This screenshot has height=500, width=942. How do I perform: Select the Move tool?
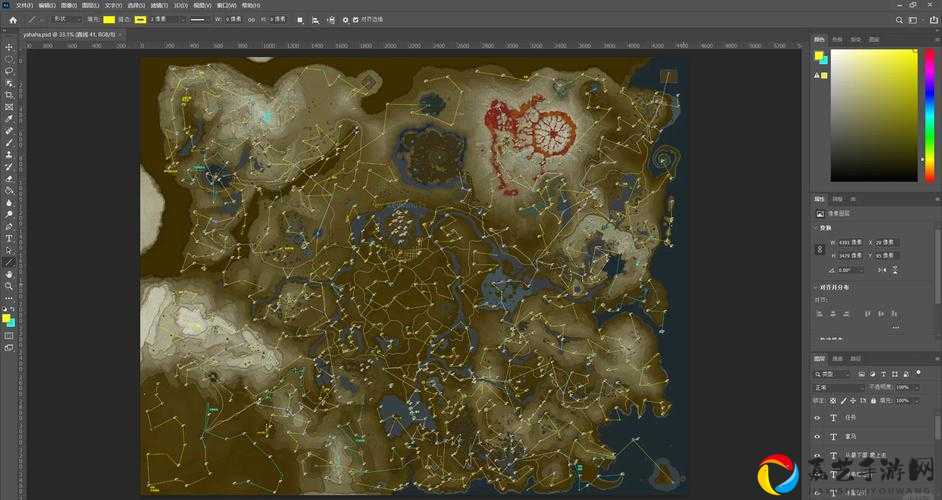tap(9, 47)
